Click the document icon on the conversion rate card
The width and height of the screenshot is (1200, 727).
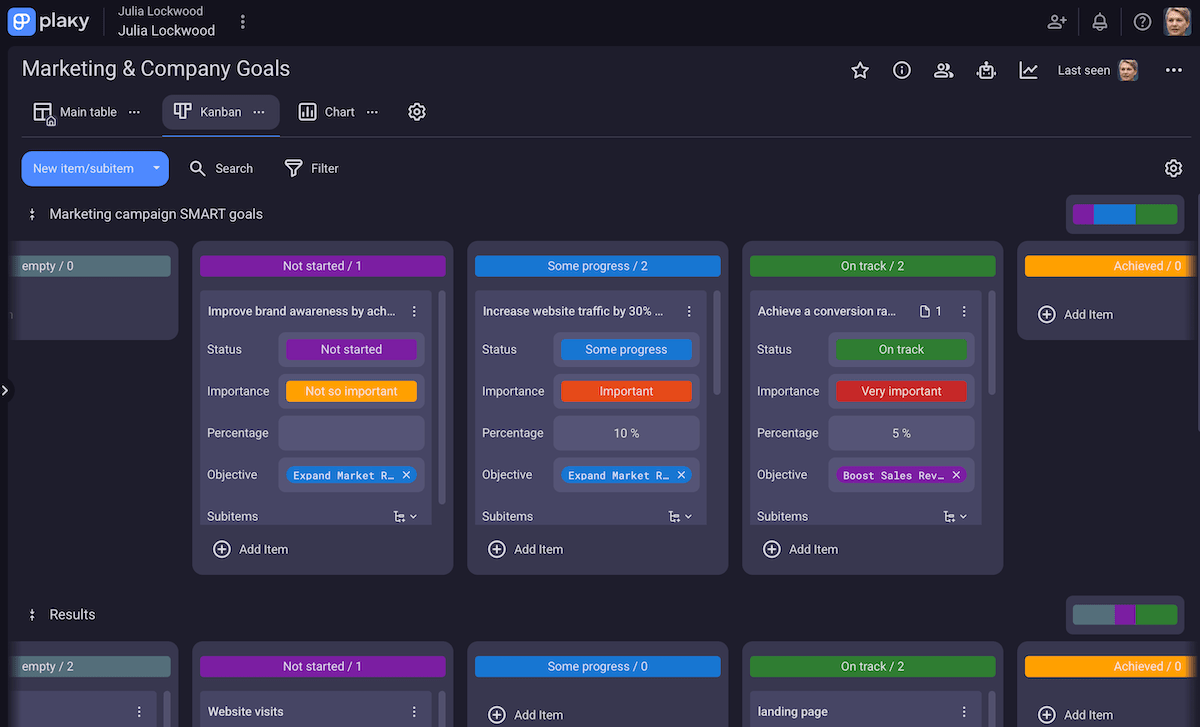pyautogui.click(x=925, y=311)
